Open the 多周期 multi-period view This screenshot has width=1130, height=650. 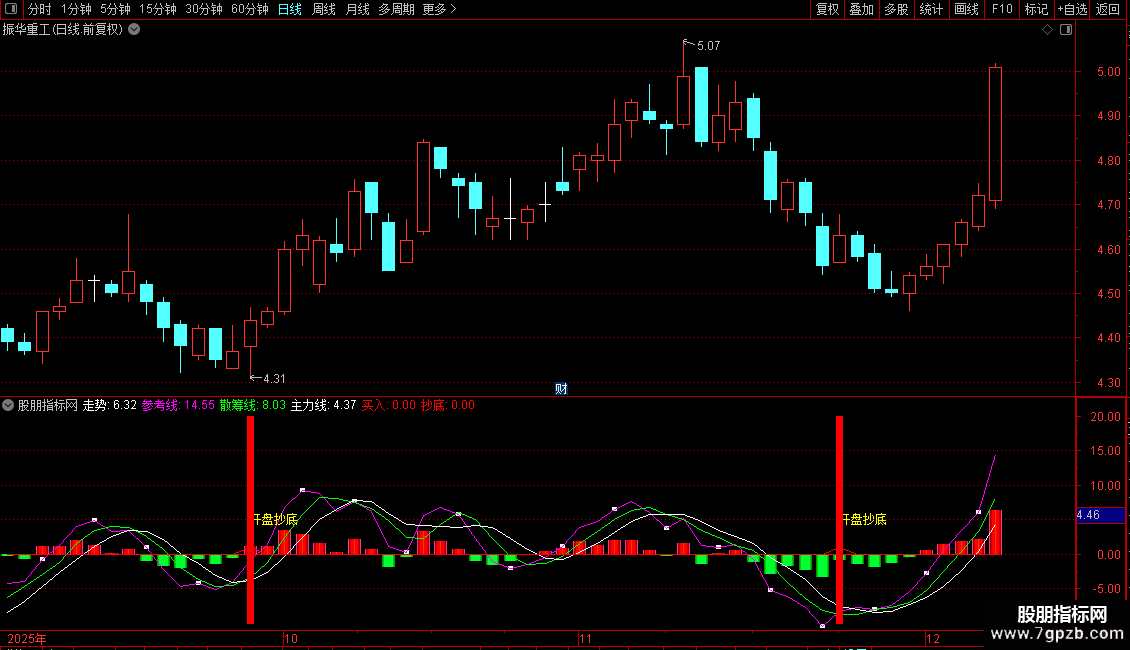click(396, 9)
